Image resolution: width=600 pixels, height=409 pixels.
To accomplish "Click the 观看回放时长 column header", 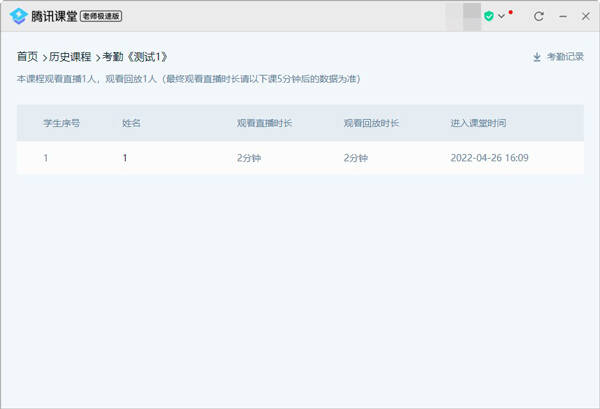I will [x=371, y=123].
